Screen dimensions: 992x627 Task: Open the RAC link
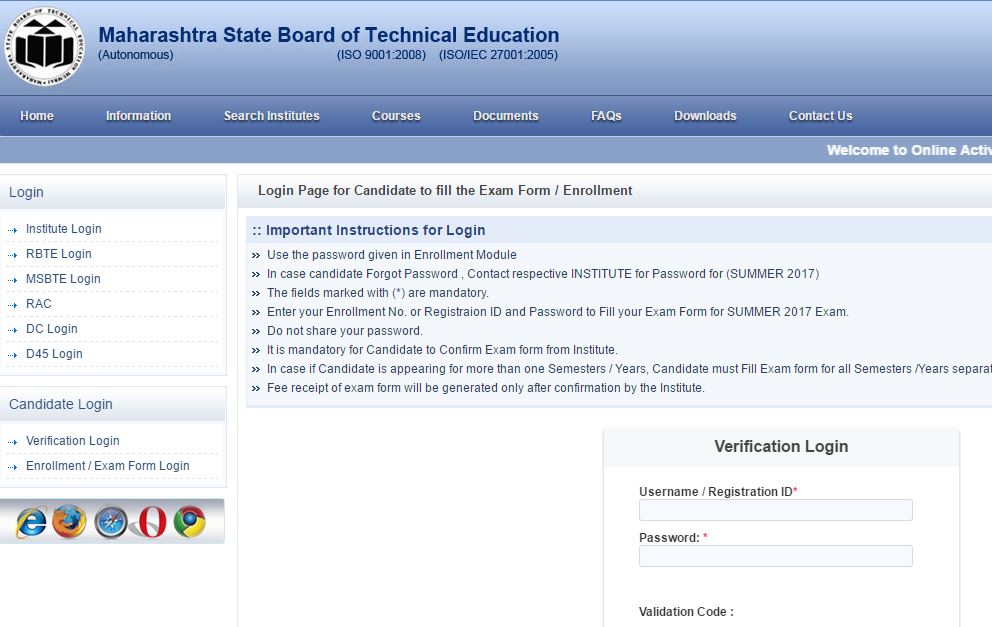[x=39, y=304]
